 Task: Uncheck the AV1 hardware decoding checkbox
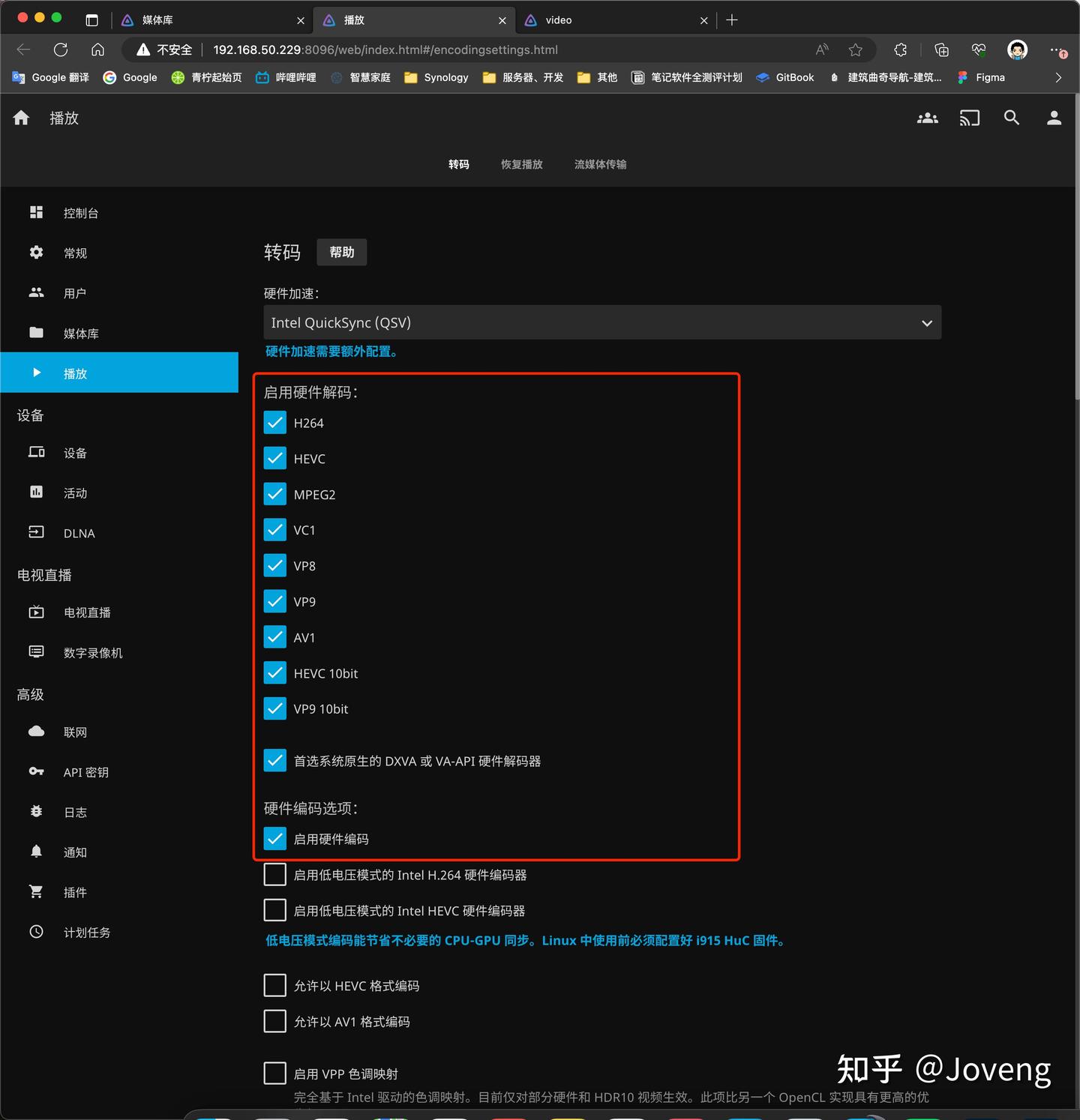(x=275, y=637)
